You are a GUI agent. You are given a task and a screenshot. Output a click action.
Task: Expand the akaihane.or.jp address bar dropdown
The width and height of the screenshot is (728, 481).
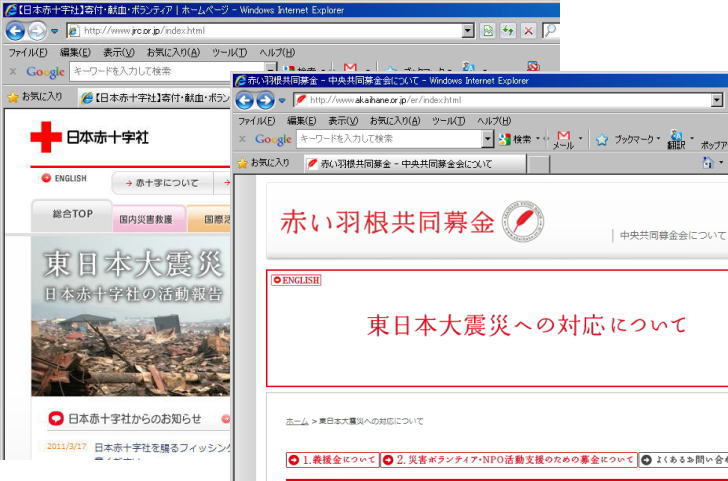[717, 100]
